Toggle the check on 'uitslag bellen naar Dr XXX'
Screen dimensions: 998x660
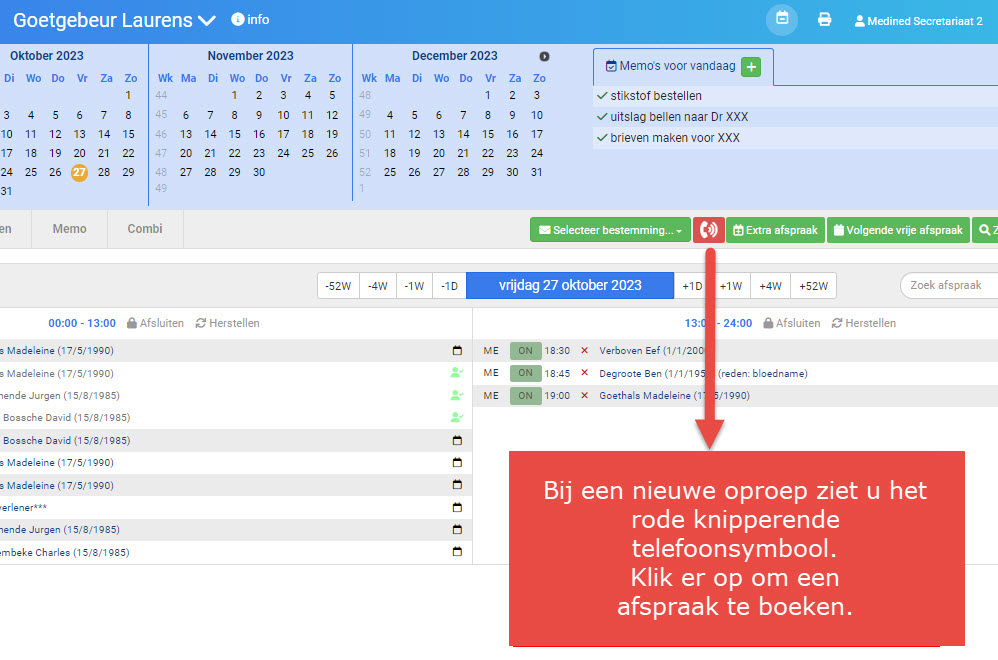[602, 117]
